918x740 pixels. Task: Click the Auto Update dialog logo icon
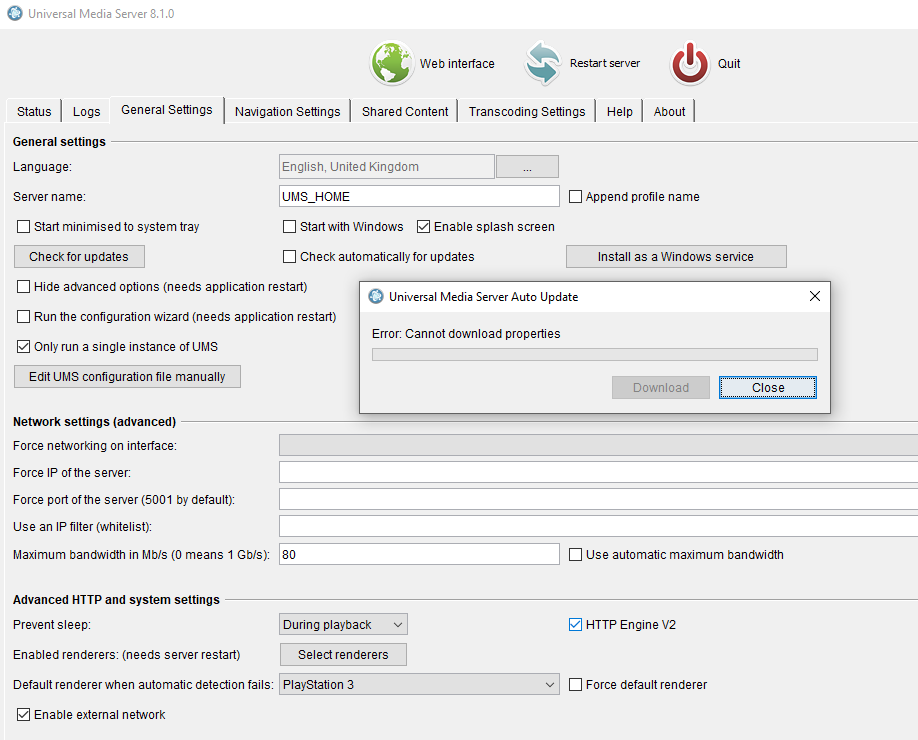point(376,297)
